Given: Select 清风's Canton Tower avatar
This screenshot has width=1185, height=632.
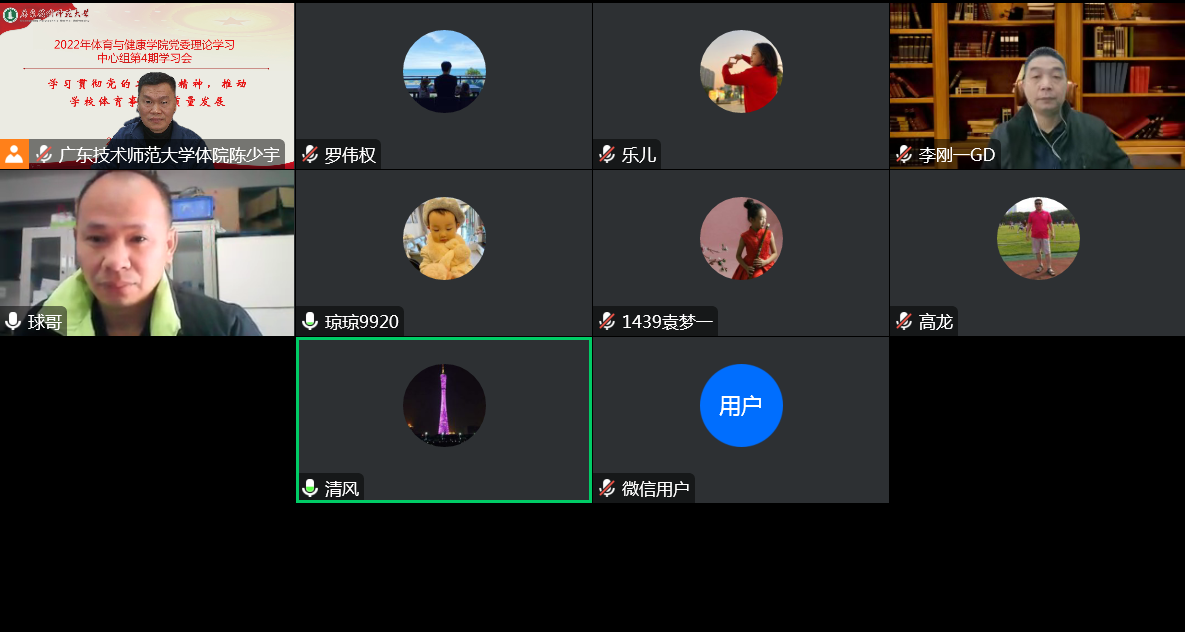Looking at the screenshot, I should [x=444, y=405].
